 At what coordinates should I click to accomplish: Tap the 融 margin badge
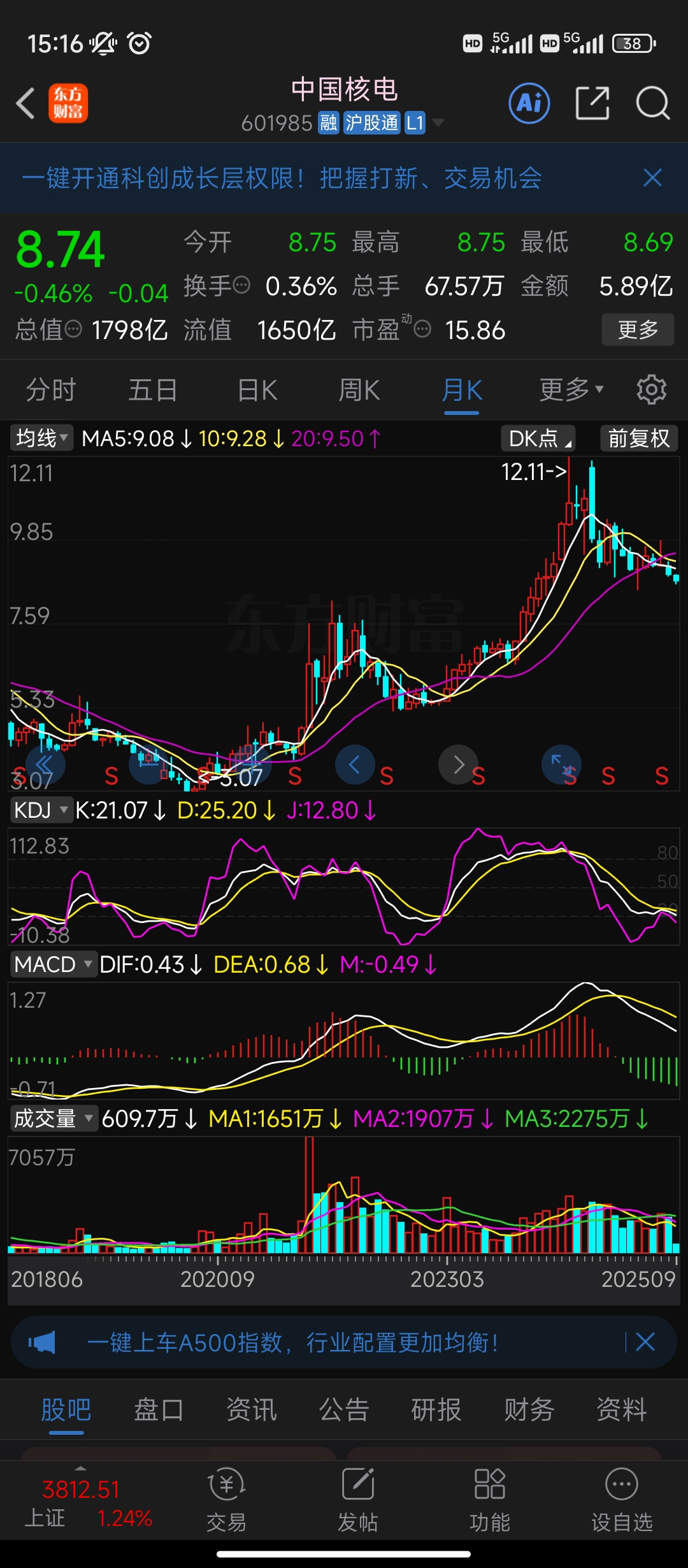click(329, 122)
